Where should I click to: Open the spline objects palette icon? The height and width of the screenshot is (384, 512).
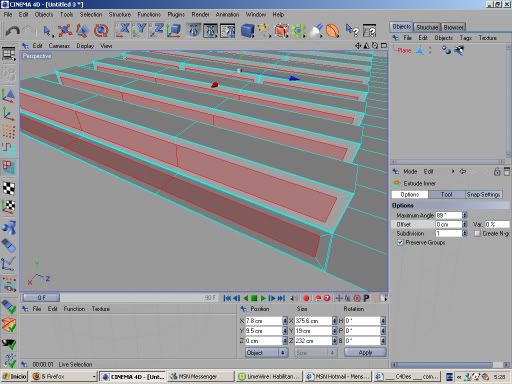point(264,31)
